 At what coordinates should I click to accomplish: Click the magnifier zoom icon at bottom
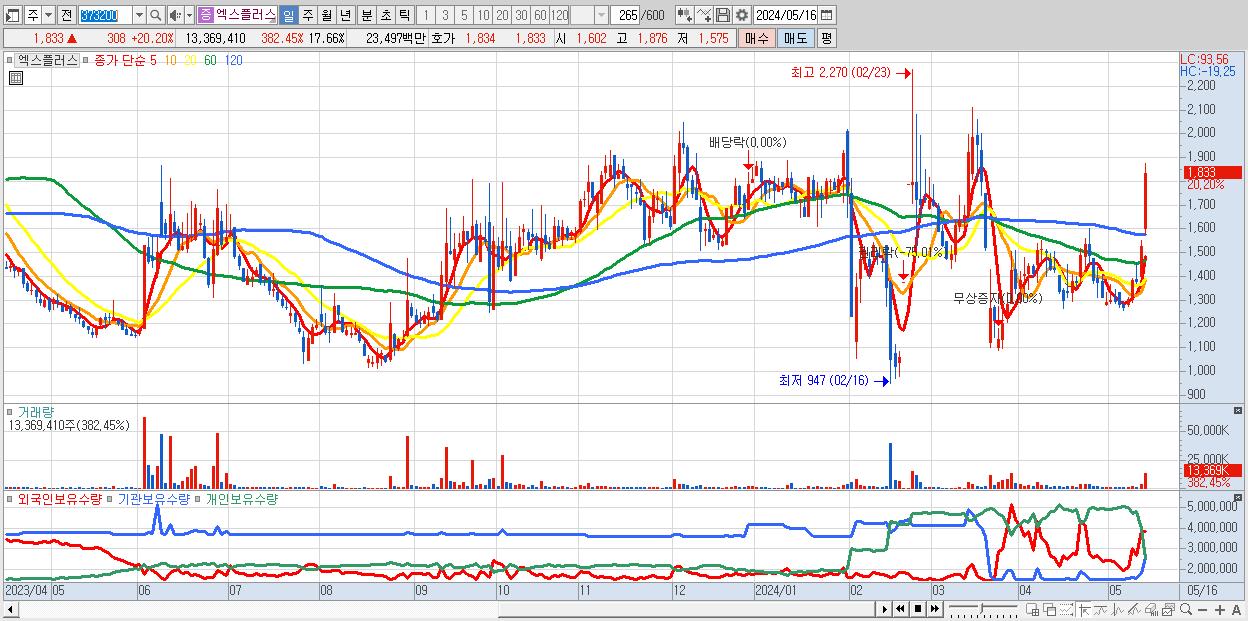coord(1186,610)
